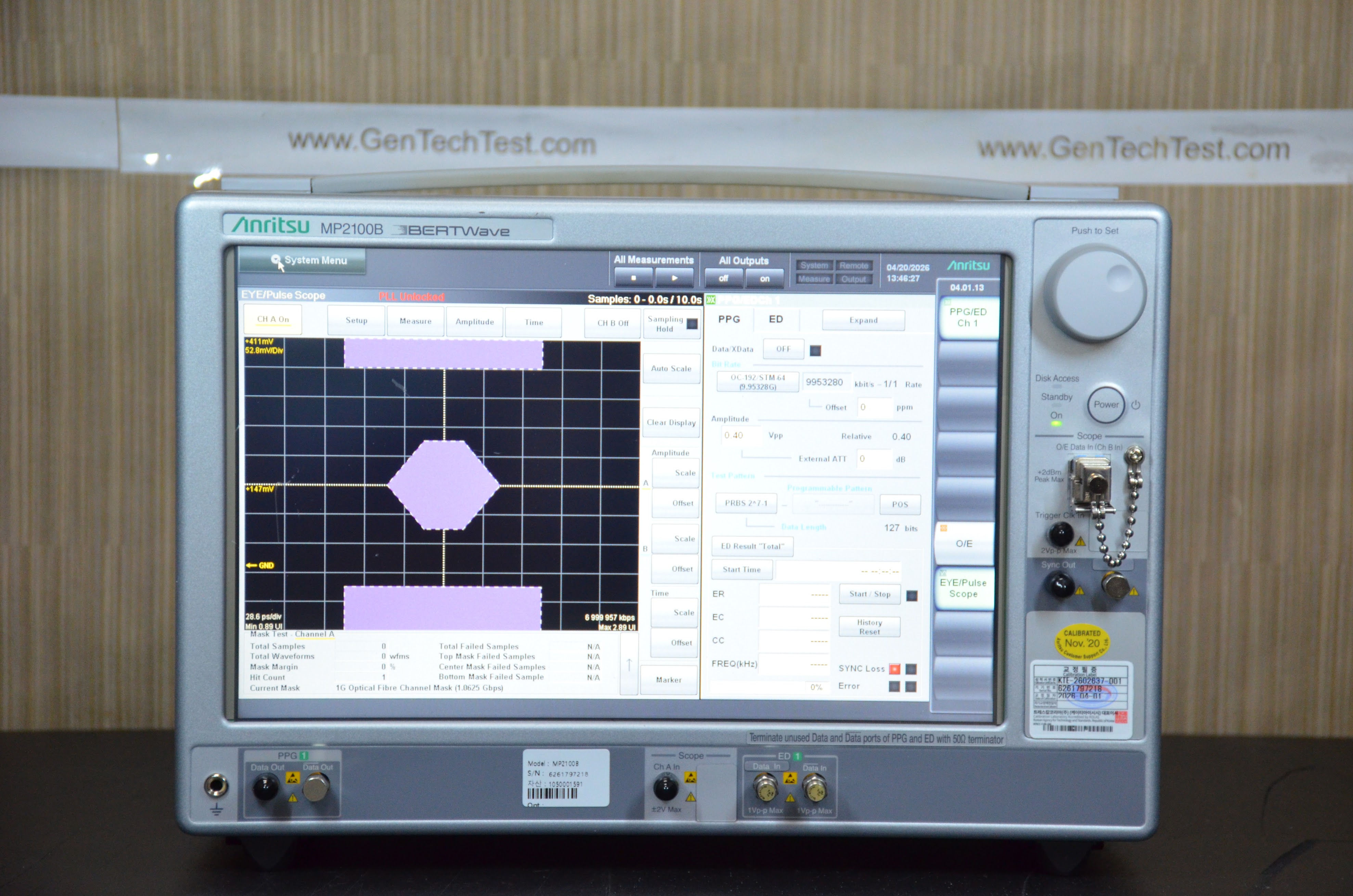Click the Anritsu logo in the top bar
The image size is (1353, 896).
click(x=968, y=266)
